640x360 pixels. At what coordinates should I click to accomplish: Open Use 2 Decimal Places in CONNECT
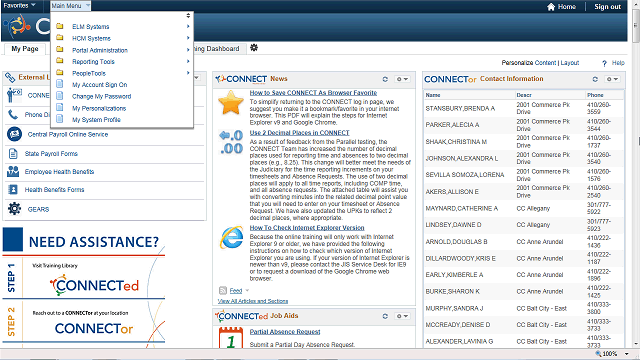[300, 133]
